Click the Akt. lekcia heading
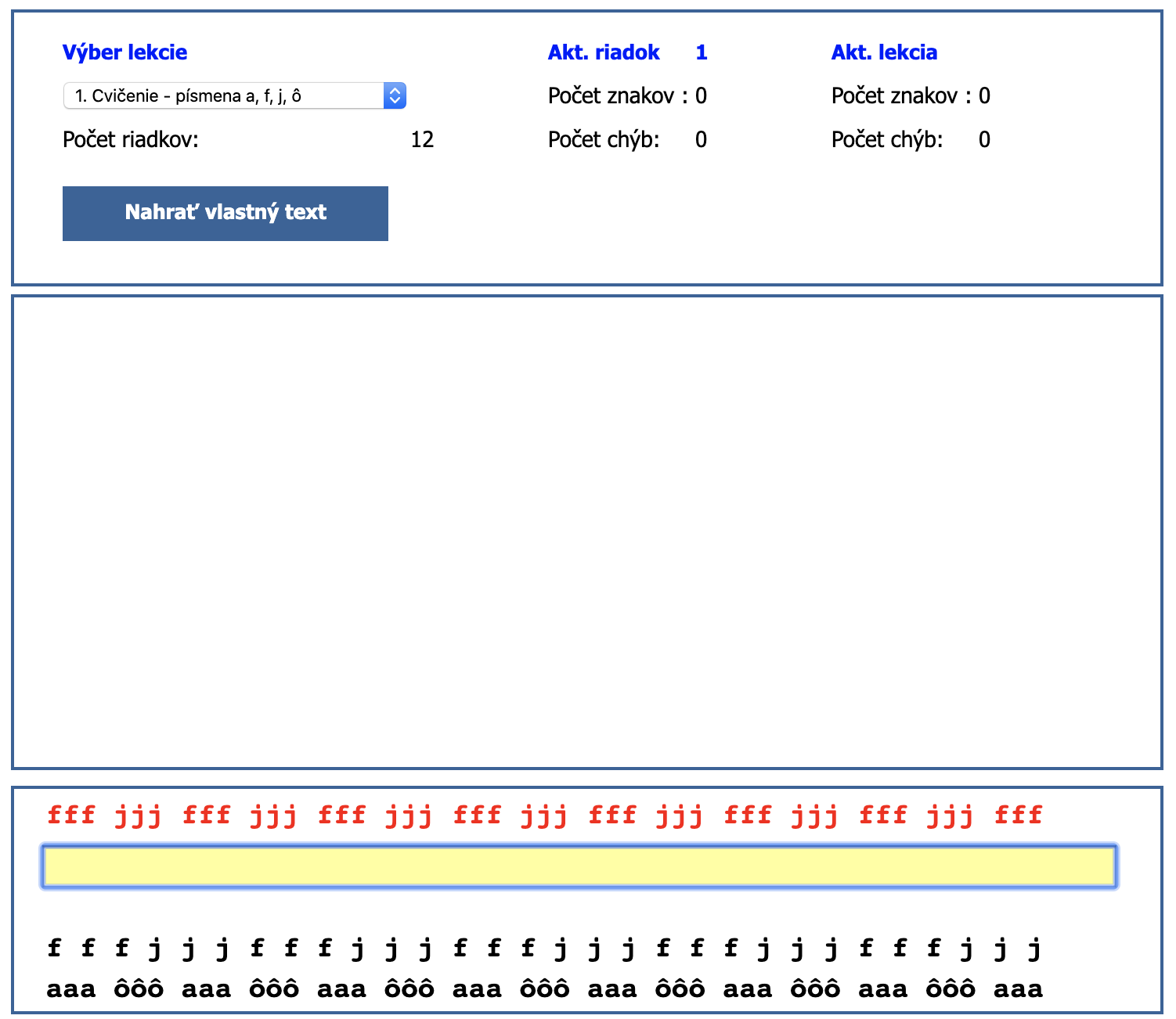 885,52
